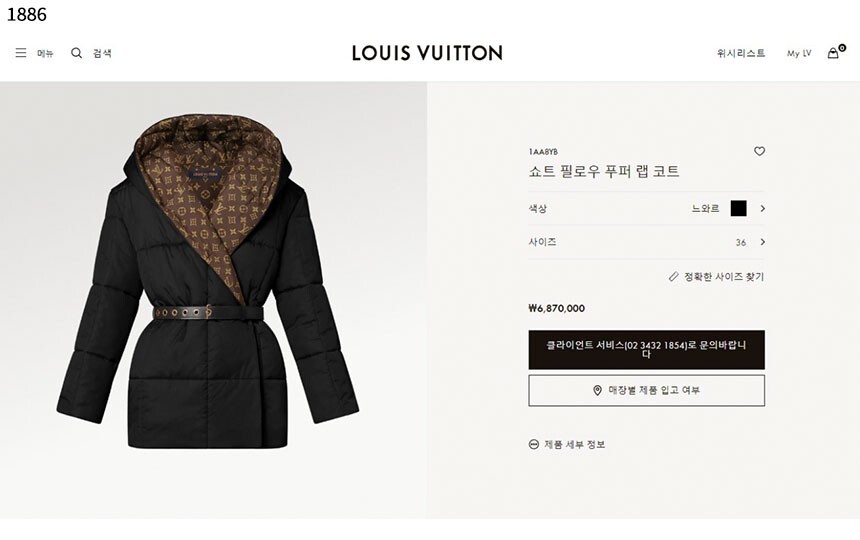The width and height of the screenshot is (860, 540).
Task: Expand the size option chevron
Action: click(x=762, y=242)
